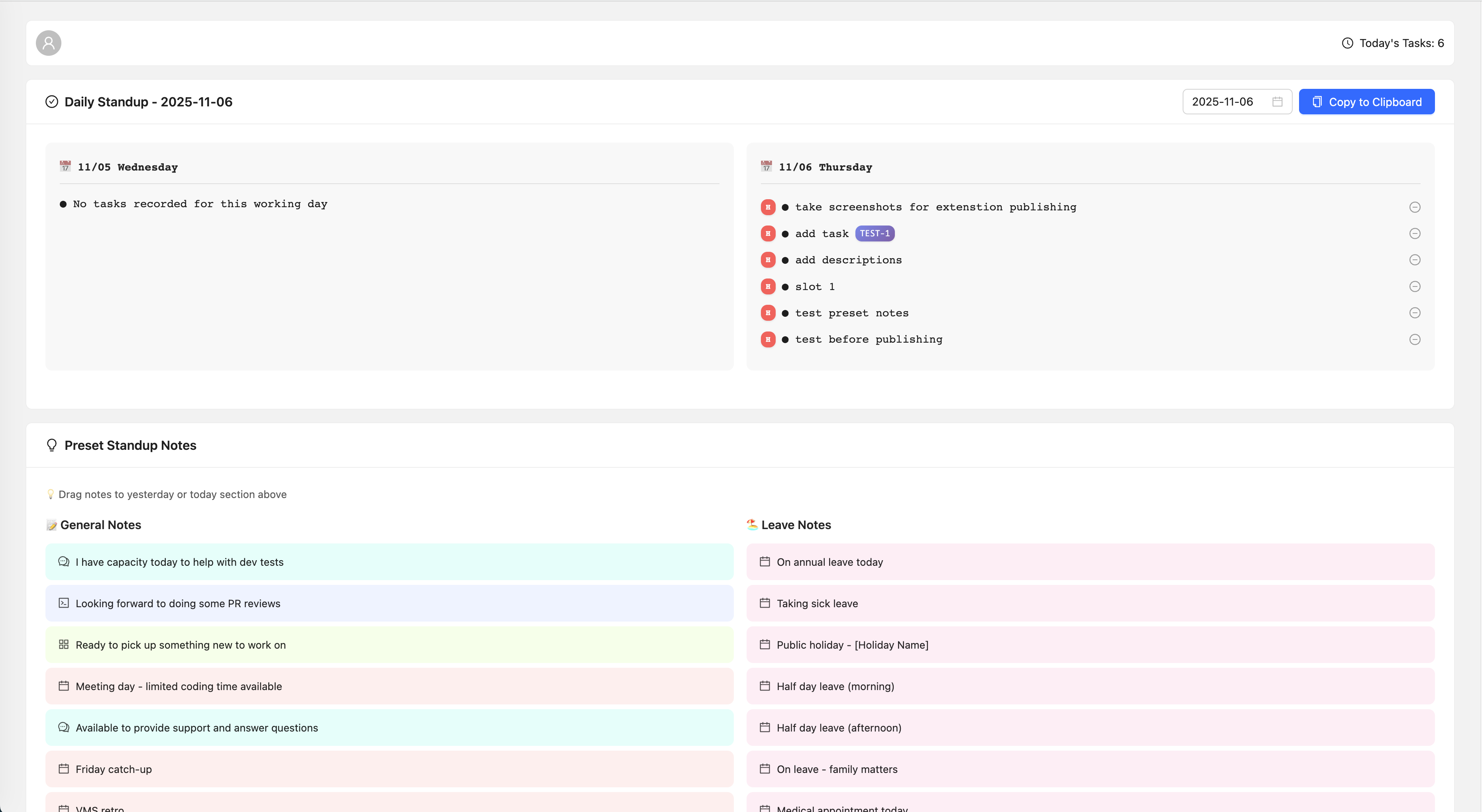Click red priority badge on 'slot 1'
Image resolution: width=1482 pixels, height=812 pixels.
[768, 286]
